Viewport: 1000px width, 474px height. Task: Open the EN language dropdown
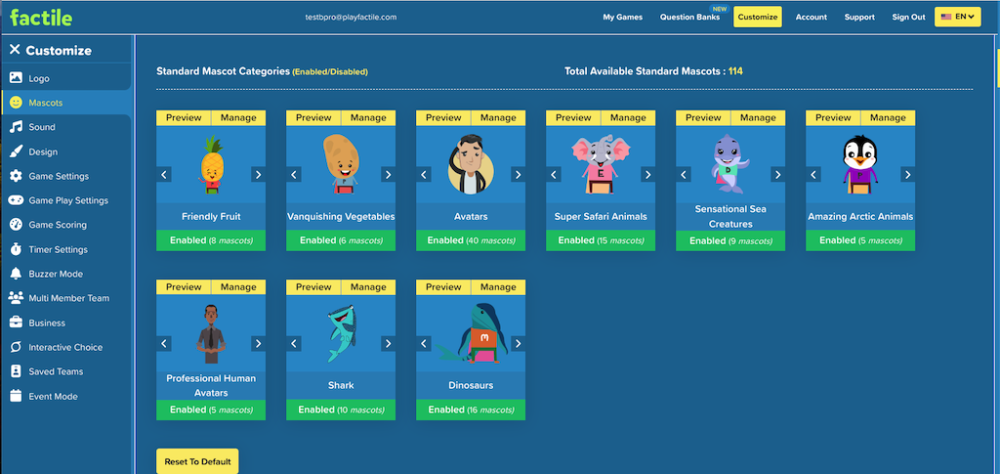coord(957,17)
